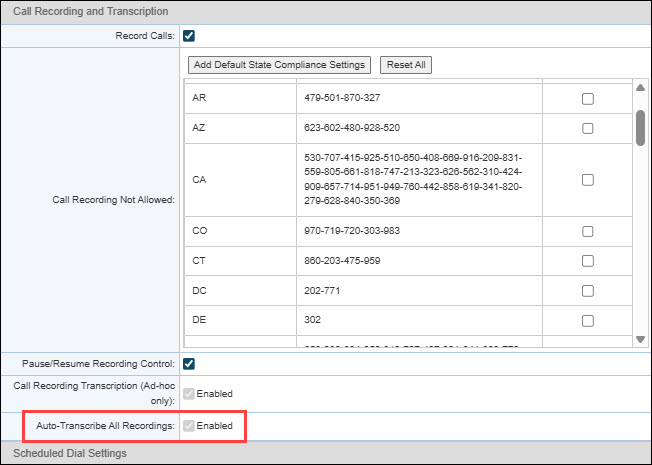The width and height of the screenshot is (652, 465).
Task: Select the CT state row checkbox
Action: click(588, 260)
